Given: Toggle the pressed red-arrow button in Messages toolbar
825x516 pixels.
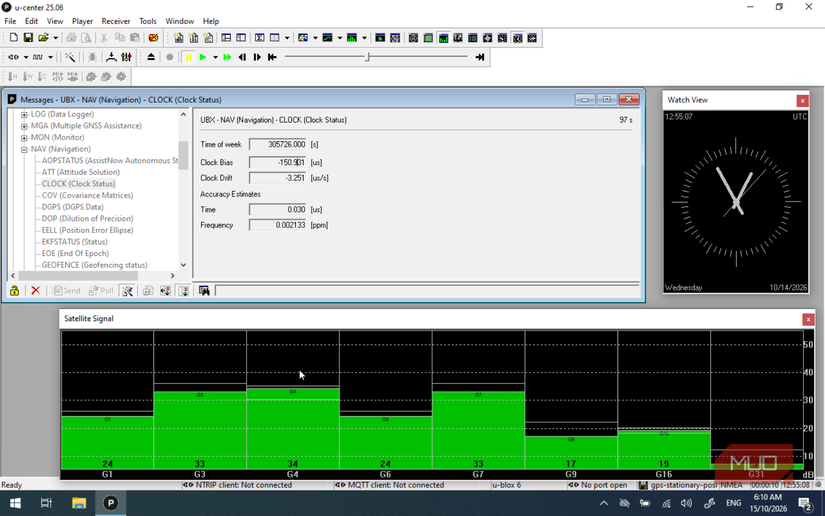Looking at the screenshot, I should (184, 291).
